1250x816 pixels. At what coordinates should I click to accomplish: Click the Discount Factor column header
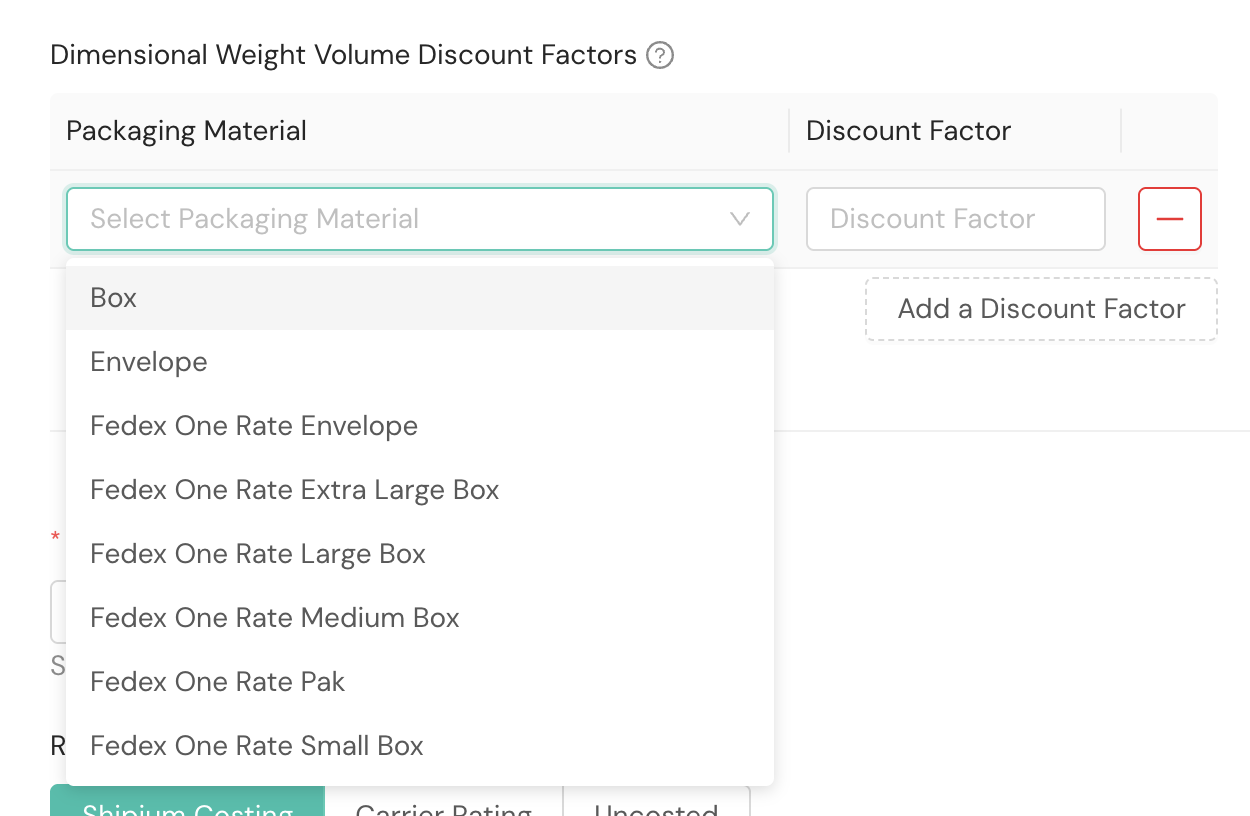[908, 131]
